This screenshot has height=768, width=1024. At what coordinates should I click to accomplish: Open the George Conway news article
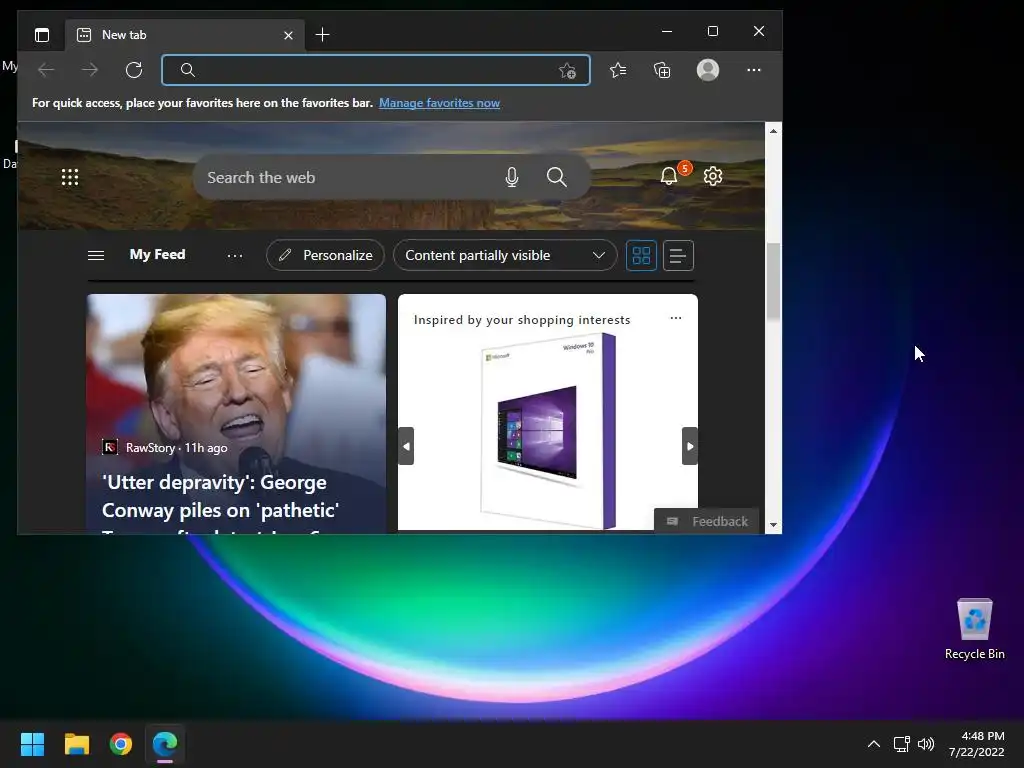[236, 413]
